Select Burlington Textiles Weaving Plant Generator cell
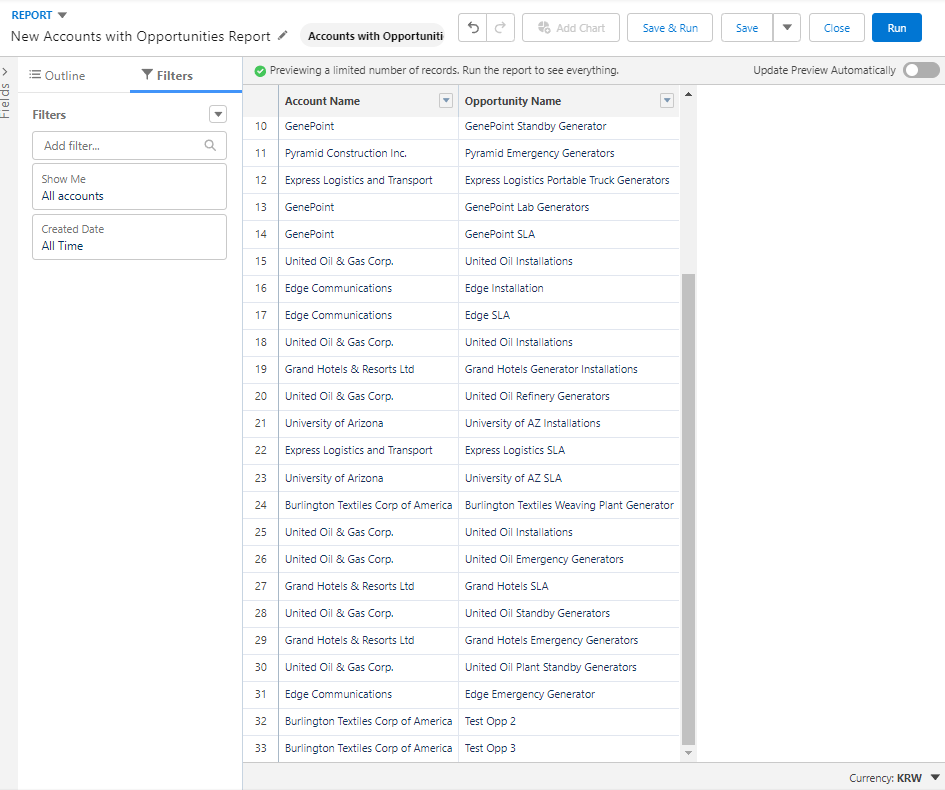 [569, 505]
